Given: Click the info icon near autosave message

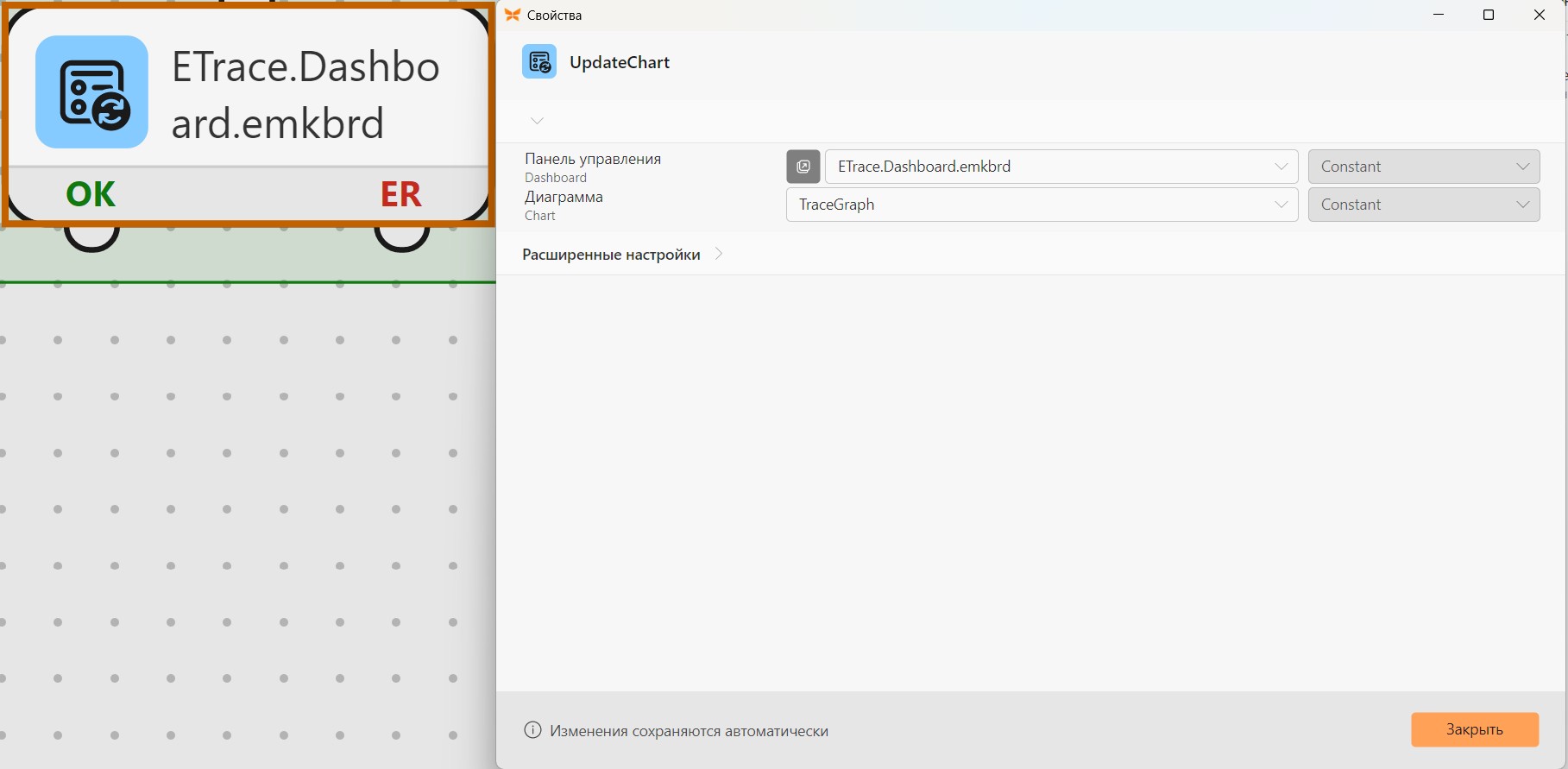Looking at the screenshot, I should point(533,730).
